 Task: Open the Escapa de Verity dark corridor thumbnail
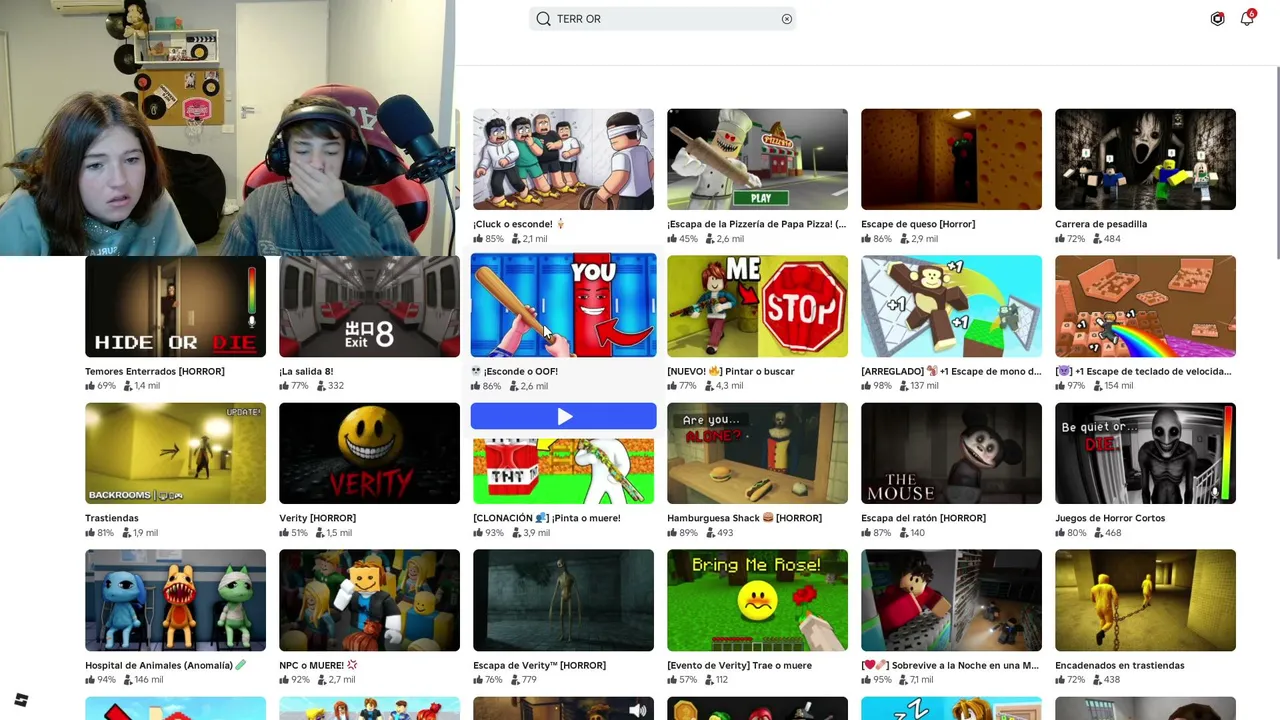point(563,600)
